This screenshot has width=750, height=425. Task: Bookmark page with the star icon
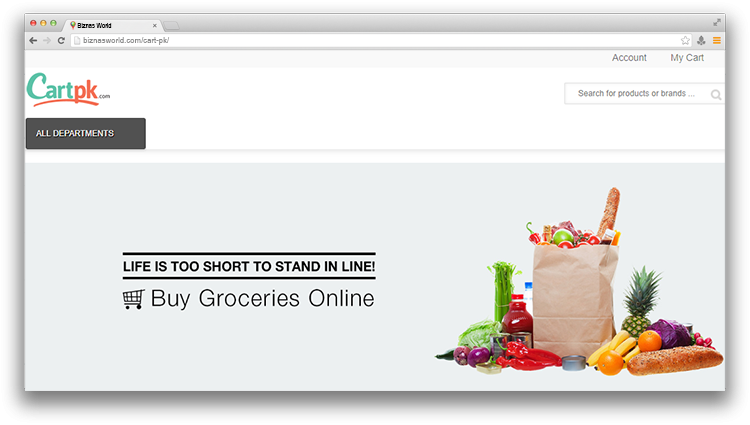tap(685, 41)
